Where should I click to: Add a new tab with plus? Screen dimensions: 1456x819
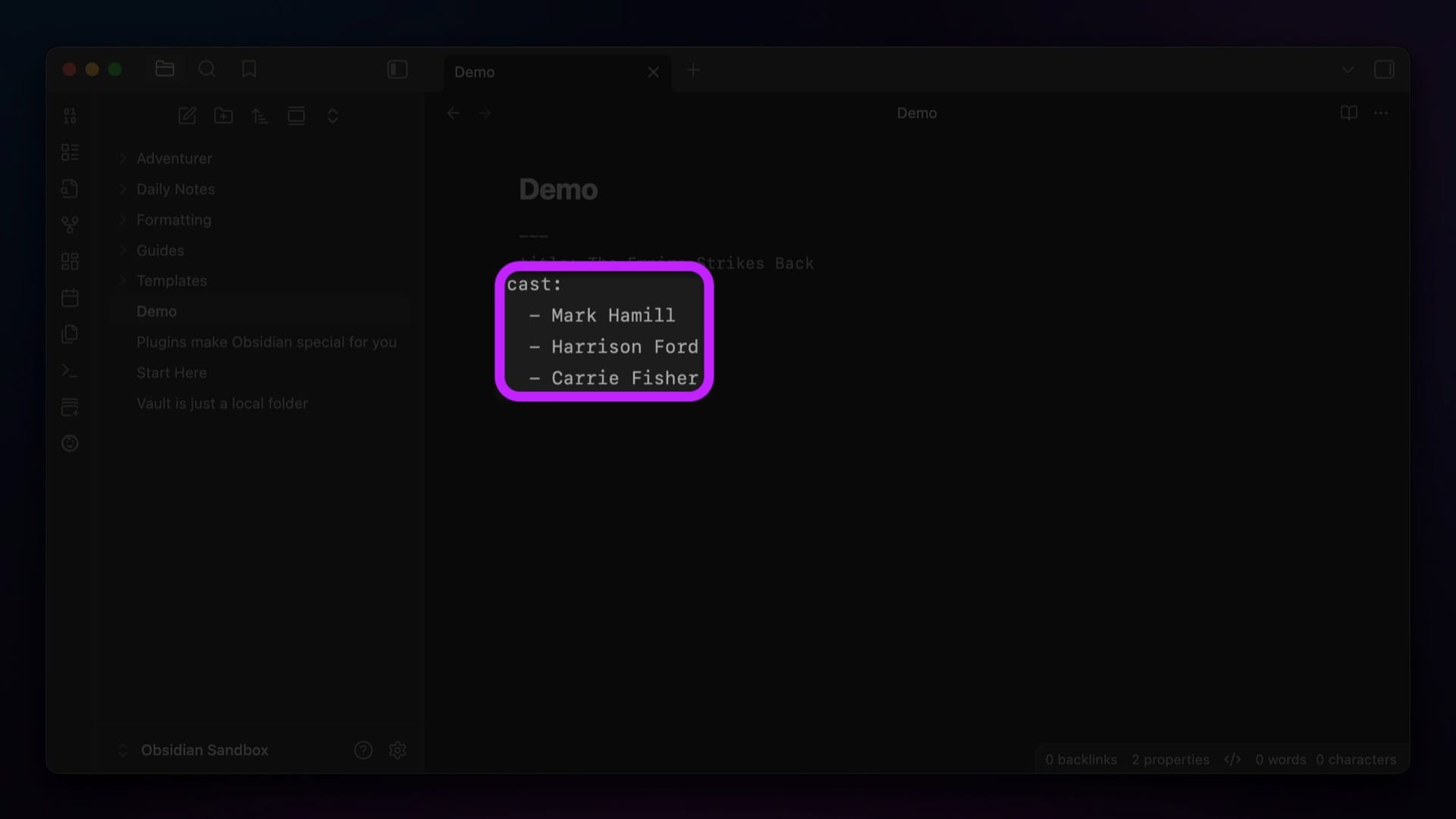pyautogui.click(x=693, y=71)
